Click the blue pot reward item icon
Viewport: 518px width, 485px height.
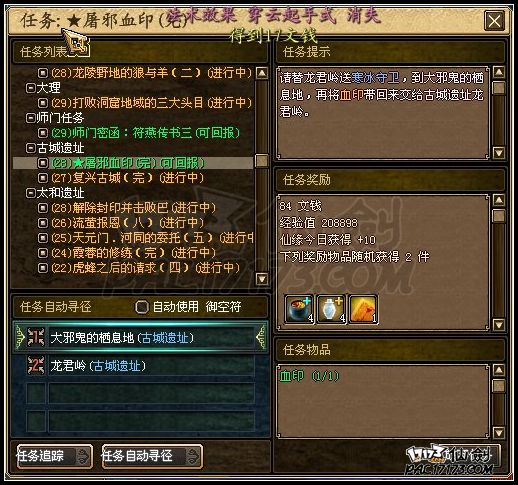click(299, 309)
